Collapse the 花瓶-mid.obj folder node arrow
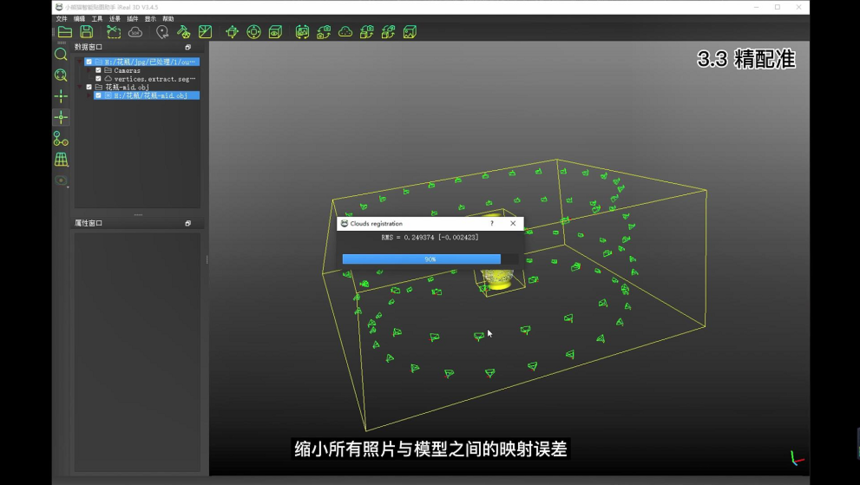The height and width of the screenshot is (485, 860). [x=81, y=87]
